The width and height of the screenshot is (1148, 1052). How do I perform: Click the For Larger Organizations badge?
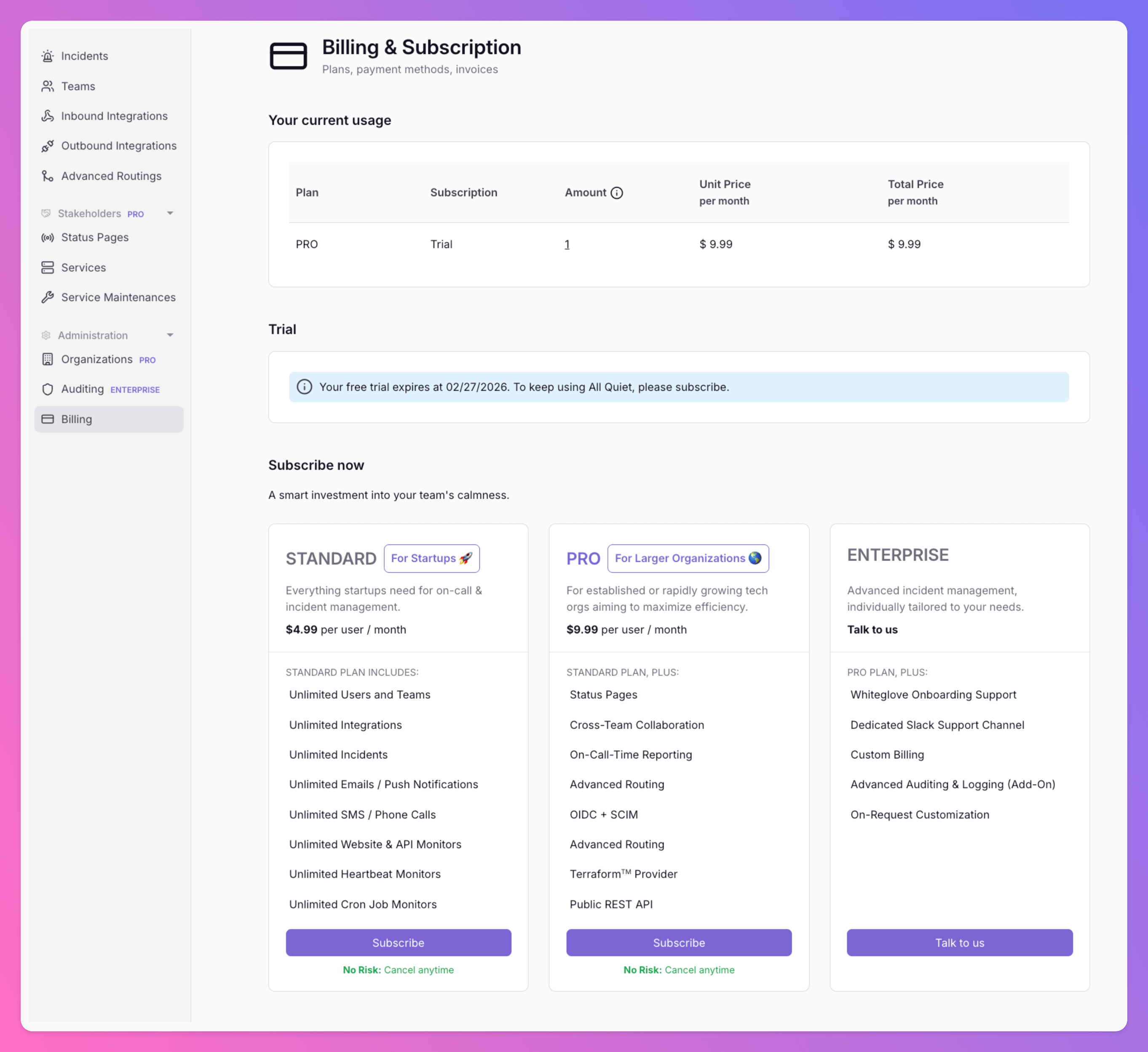(x=688, y=558)
